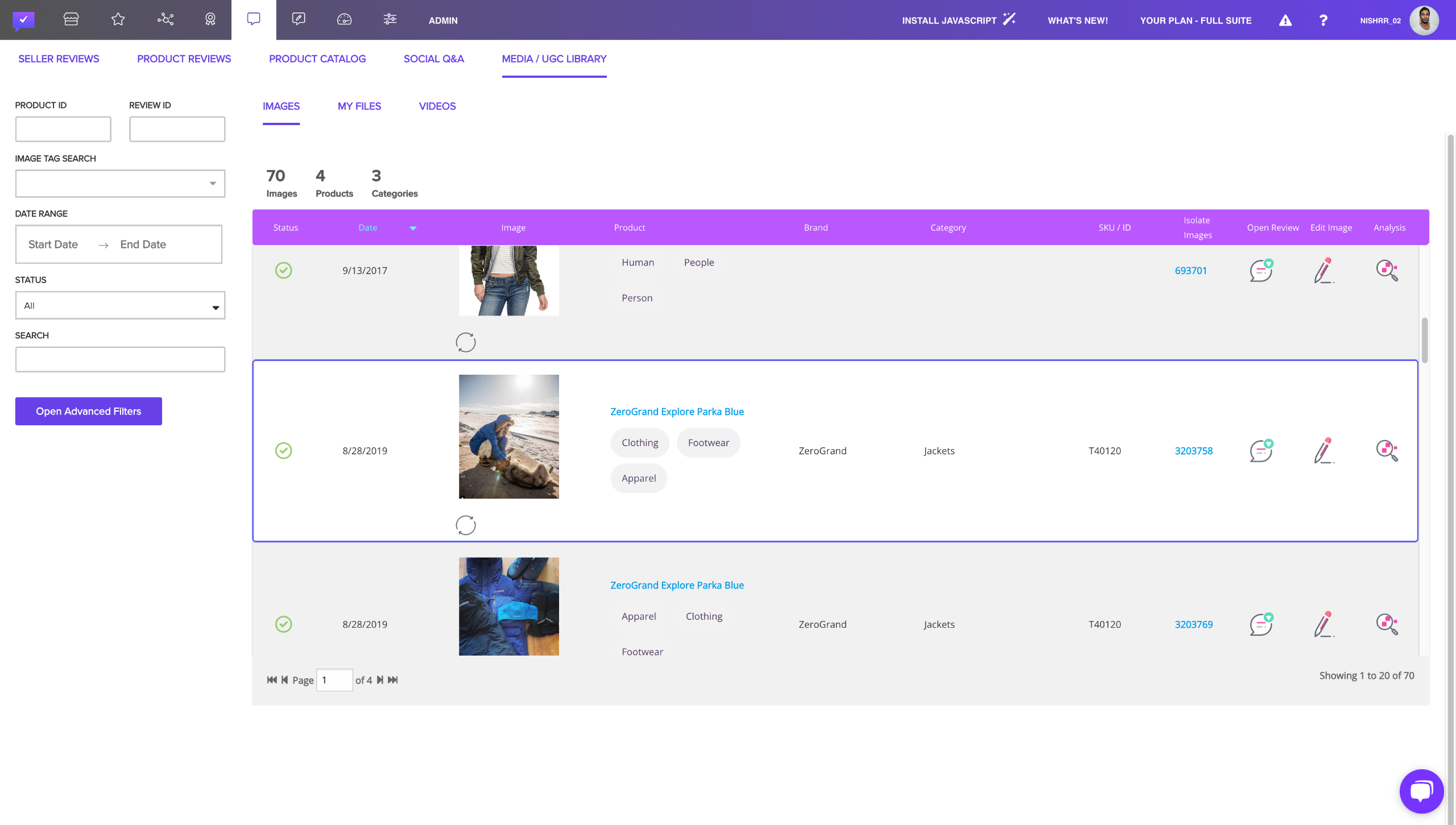Click the sliders settings icon in top bar
Image resolution: width=1456 pixels, height=825 pixels.
(x=390, y=20)
